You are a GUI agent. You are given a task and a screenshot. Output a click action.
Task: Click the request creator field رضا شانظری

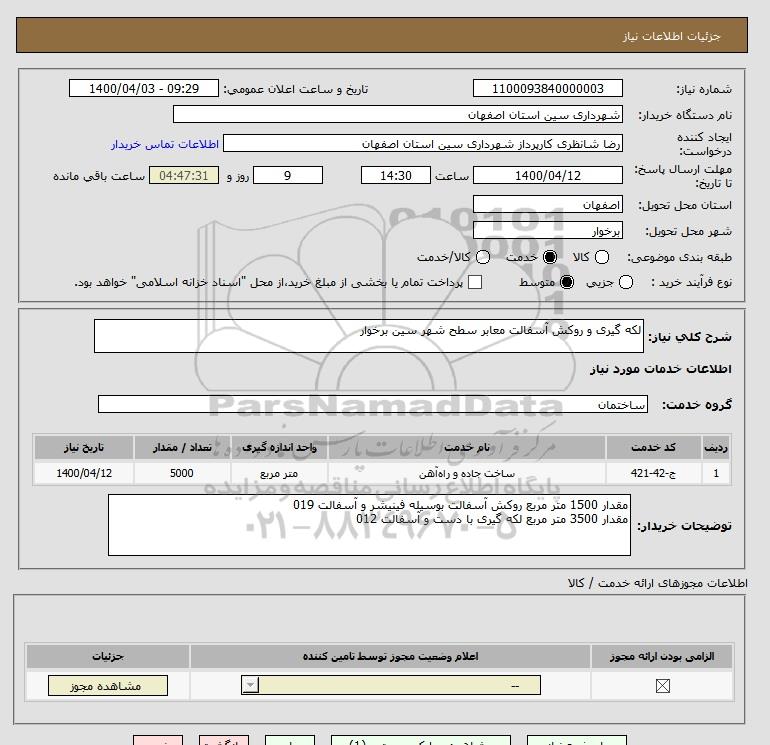423,144
